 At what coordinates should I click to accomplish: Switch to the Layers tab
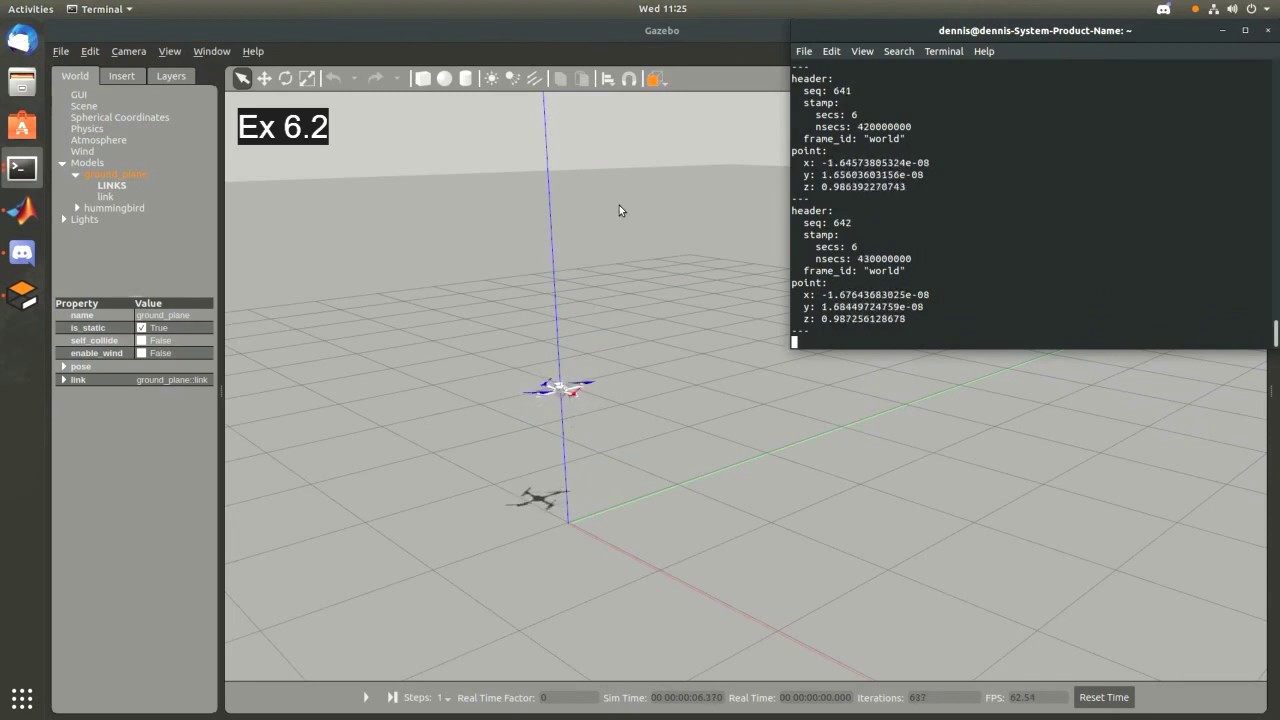pos(171,76)
